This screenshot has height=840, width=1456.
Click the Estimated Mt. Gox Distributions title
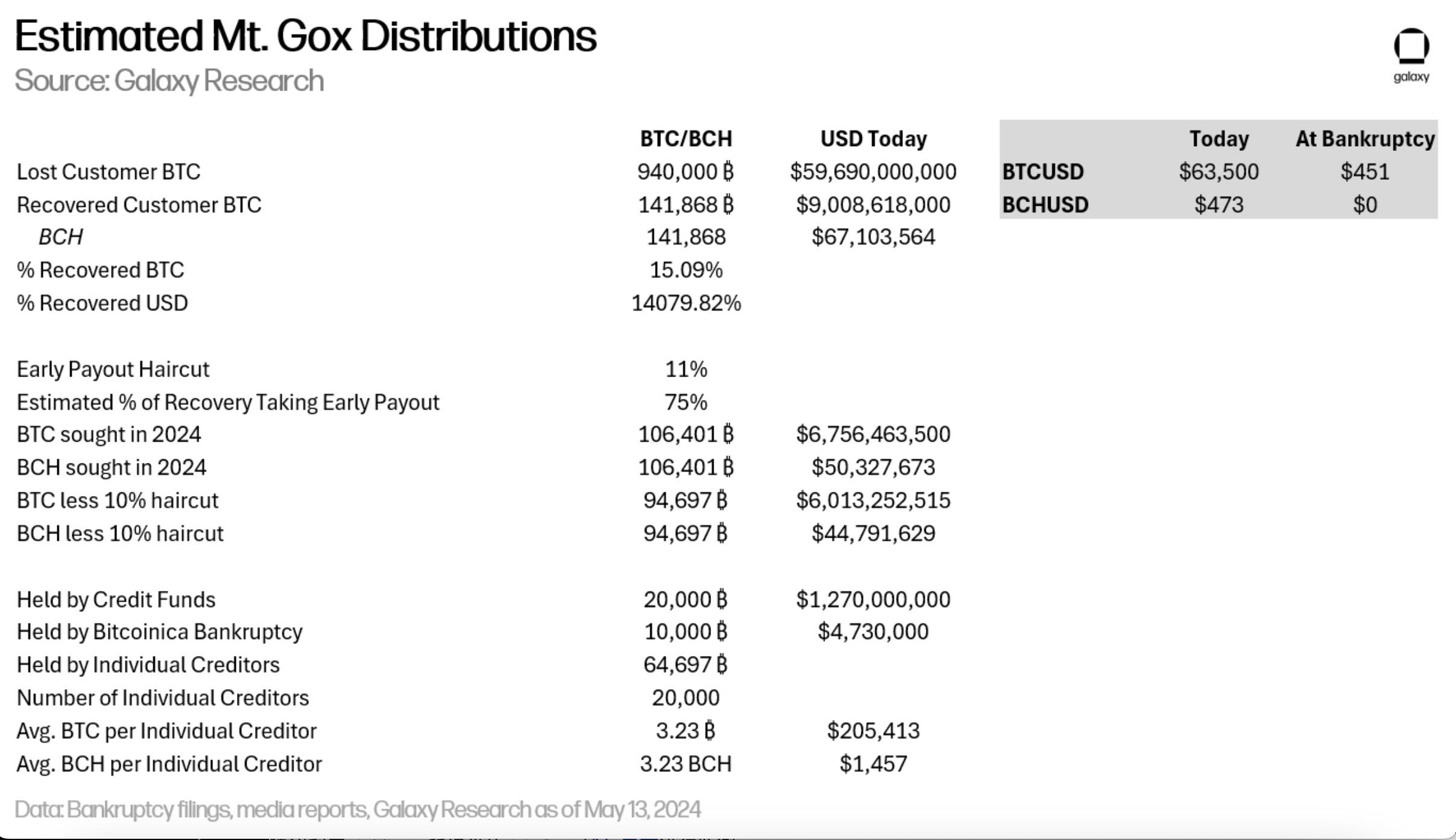306,36
